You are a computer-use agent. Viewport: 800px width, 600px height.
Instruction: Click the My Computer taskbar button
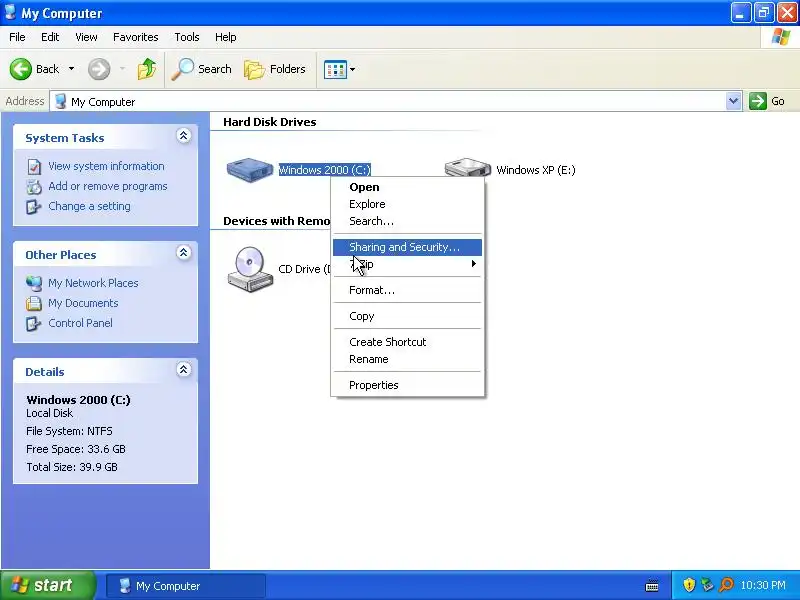(186, 586)
